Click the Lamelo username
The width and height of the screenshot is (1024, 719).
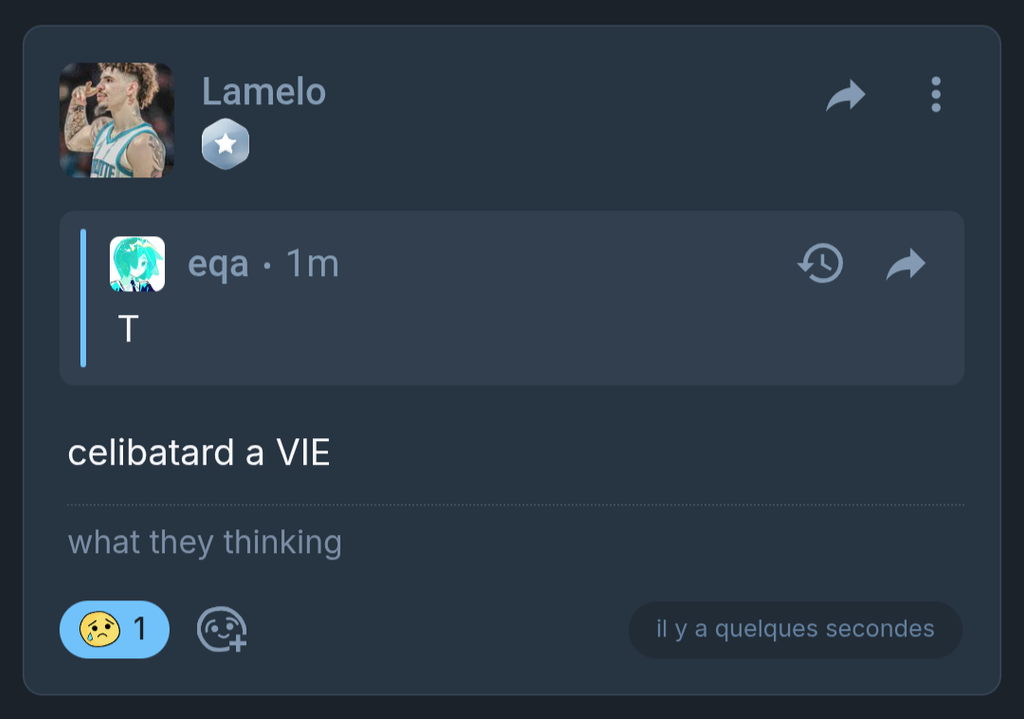coord(264,92)
